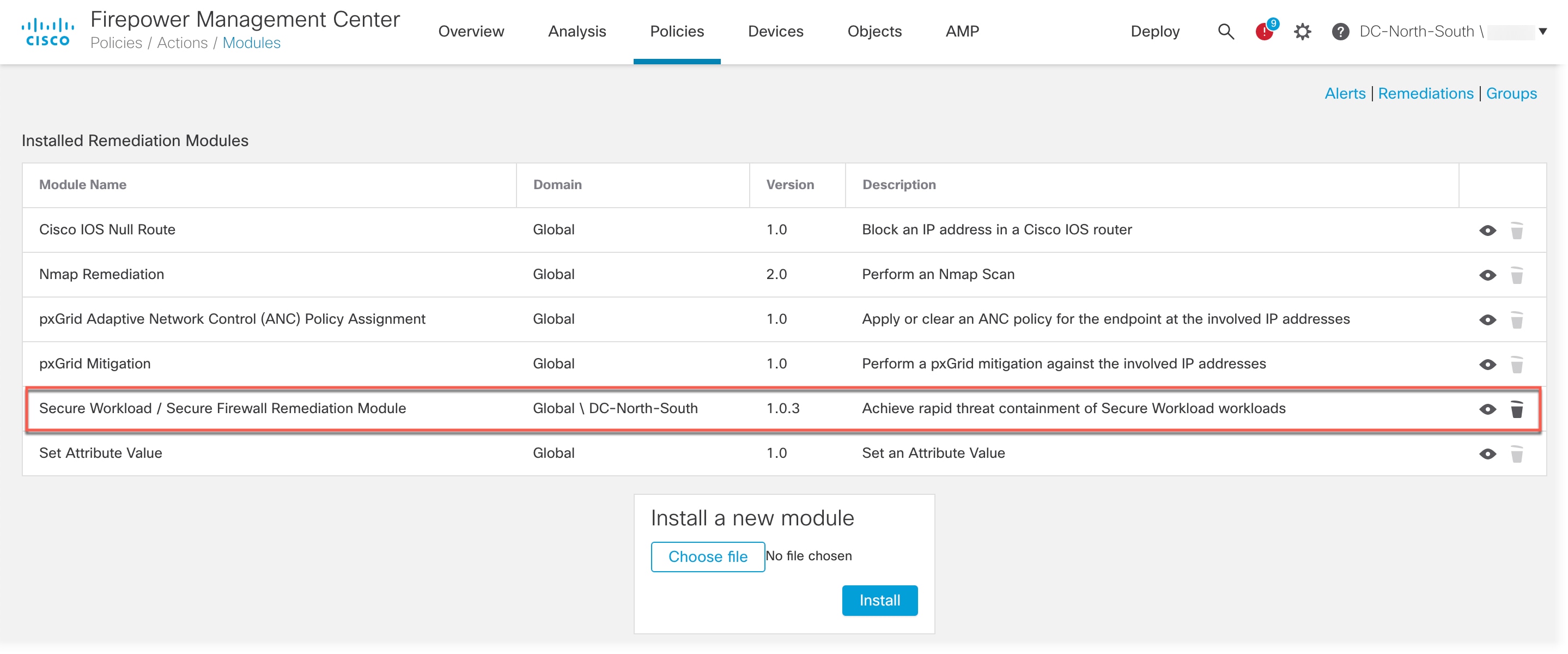View the pxGrid ANC Policy Assignment module
Viewport: 1568px width, 654px height.
click(x=1487, y=320)
